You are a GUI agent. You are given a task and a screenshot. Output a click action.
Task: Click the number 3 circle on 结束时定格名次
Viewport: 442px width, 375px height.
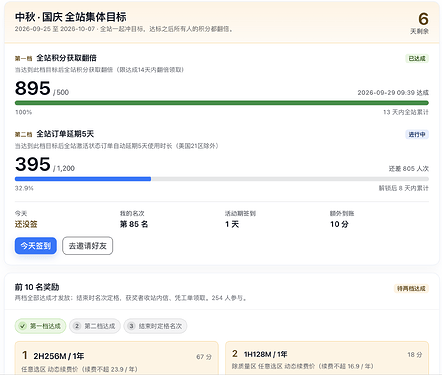click(131, 326)
